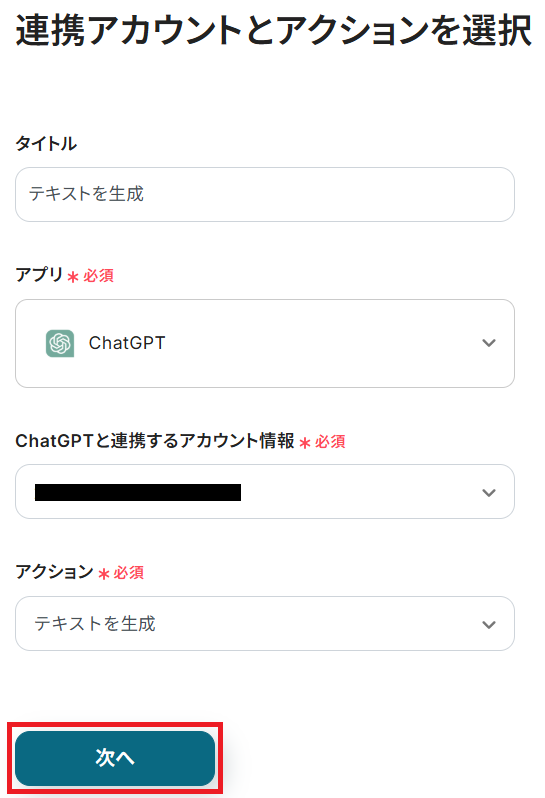Expand the アプリ dropdown chevron

tap(489, 343)
